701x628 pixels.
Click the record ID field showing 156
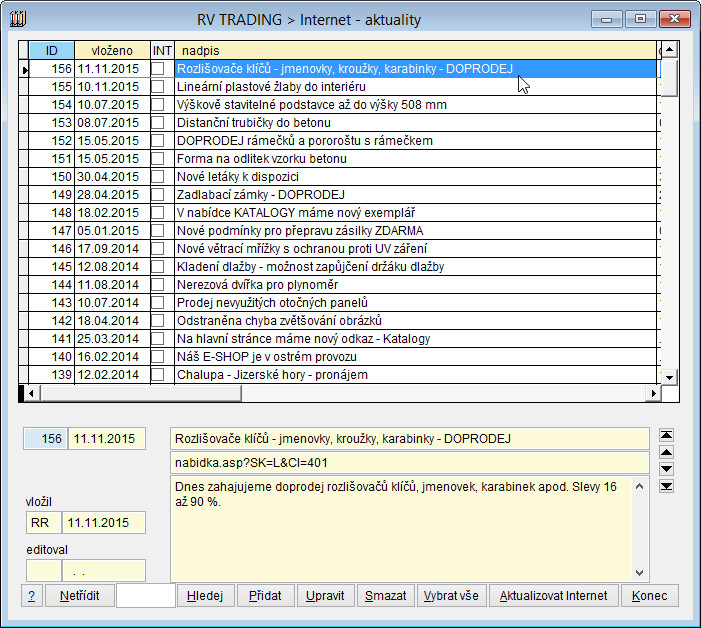pos(46,438)
